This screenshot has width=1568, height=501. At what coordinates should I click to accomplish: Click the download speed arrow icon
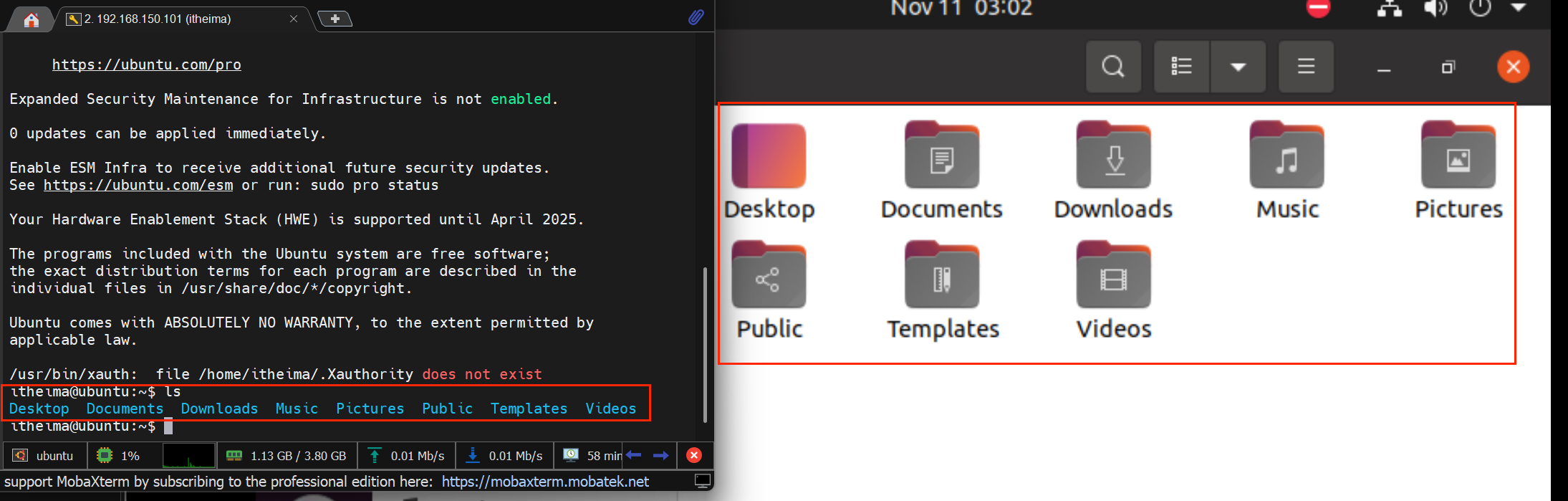point(473,455)
